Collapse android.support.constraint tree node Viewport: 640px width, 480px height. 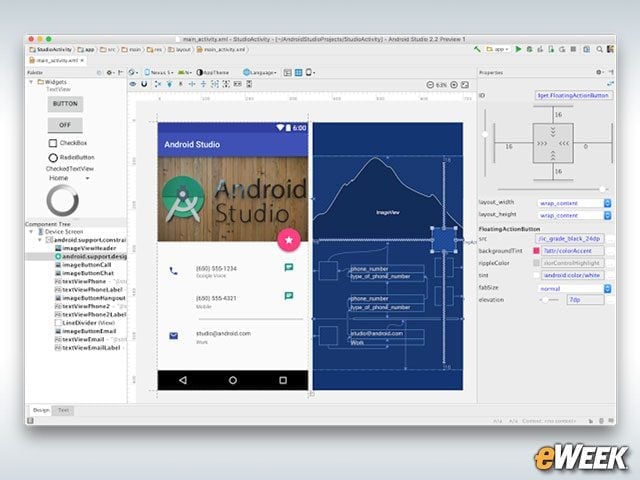pyautogui.click(x=40, y=240)
